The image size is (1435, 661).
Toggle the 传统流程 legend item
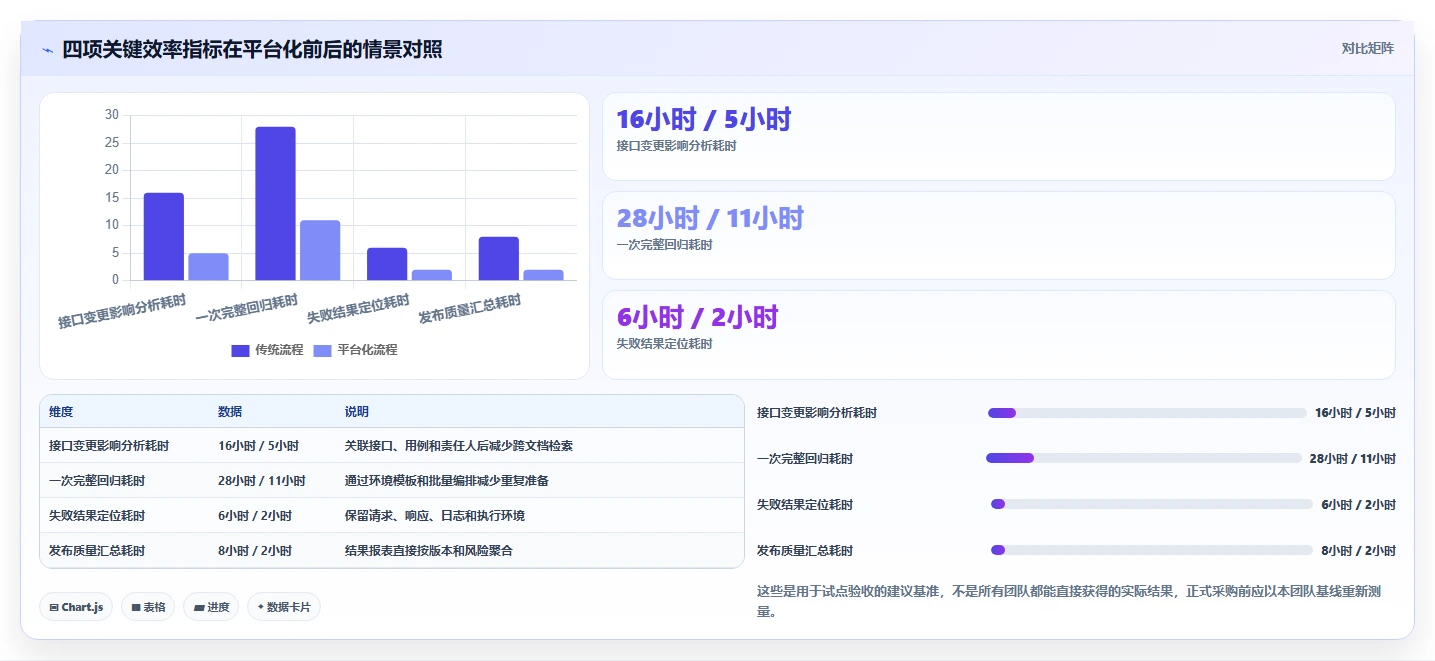tap(267, 350)
